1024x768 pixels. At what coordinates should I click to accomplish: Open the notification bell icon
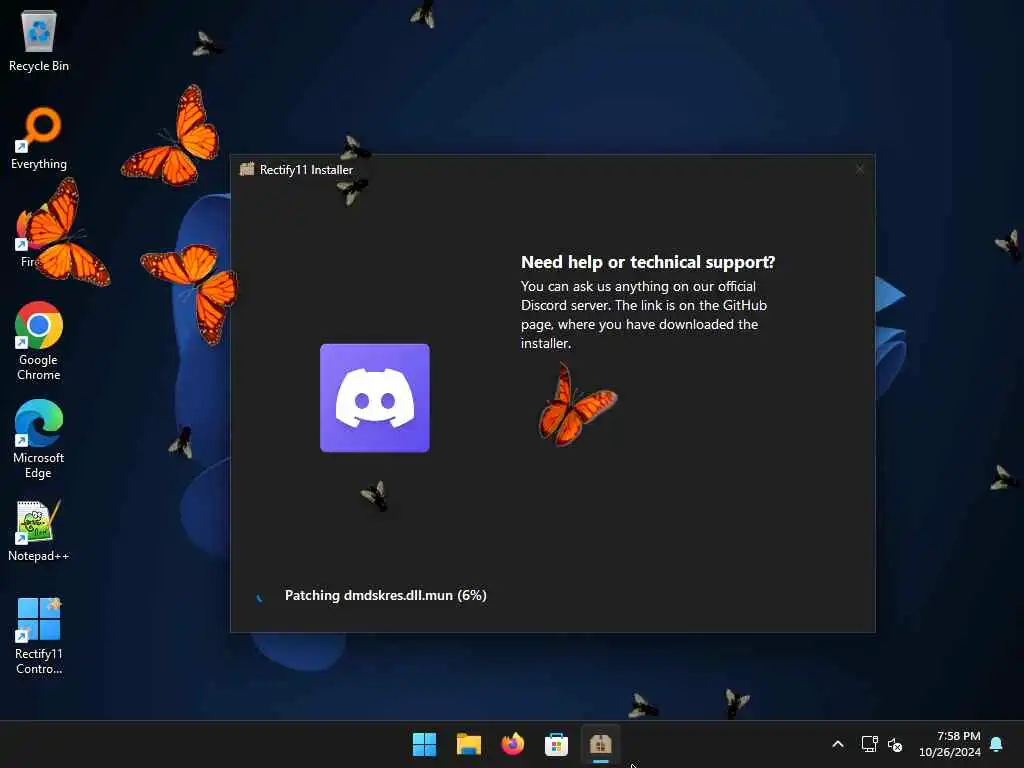997,744
